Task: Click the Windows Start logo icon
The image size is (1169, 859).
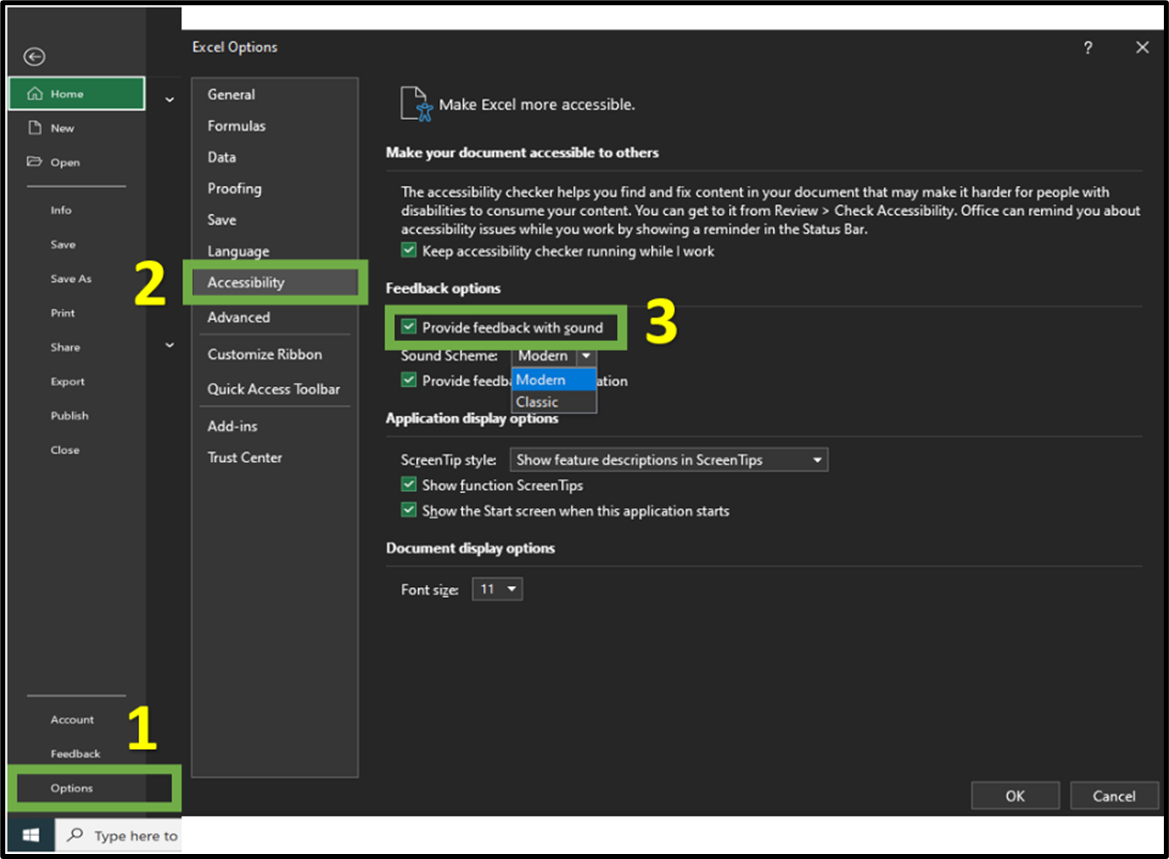Action: 30,835
